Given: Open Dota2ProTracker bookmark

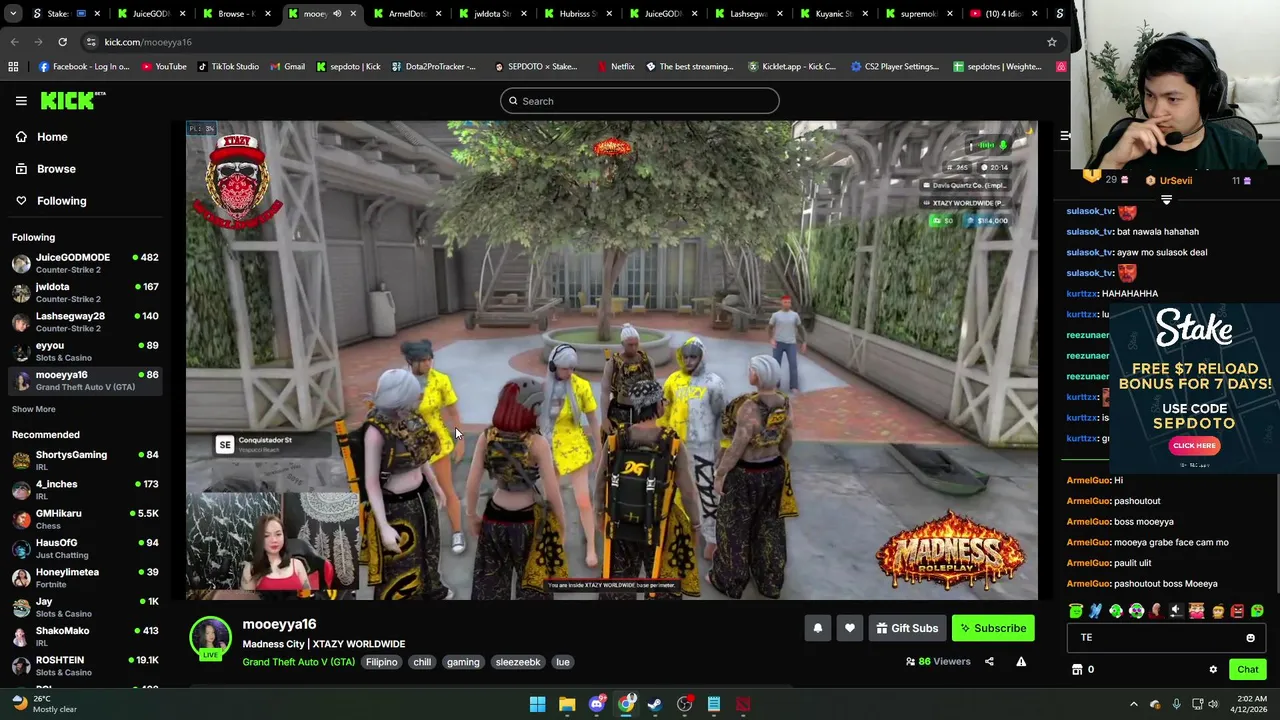Looking at the screenshot, I should (x=432, y=67).
